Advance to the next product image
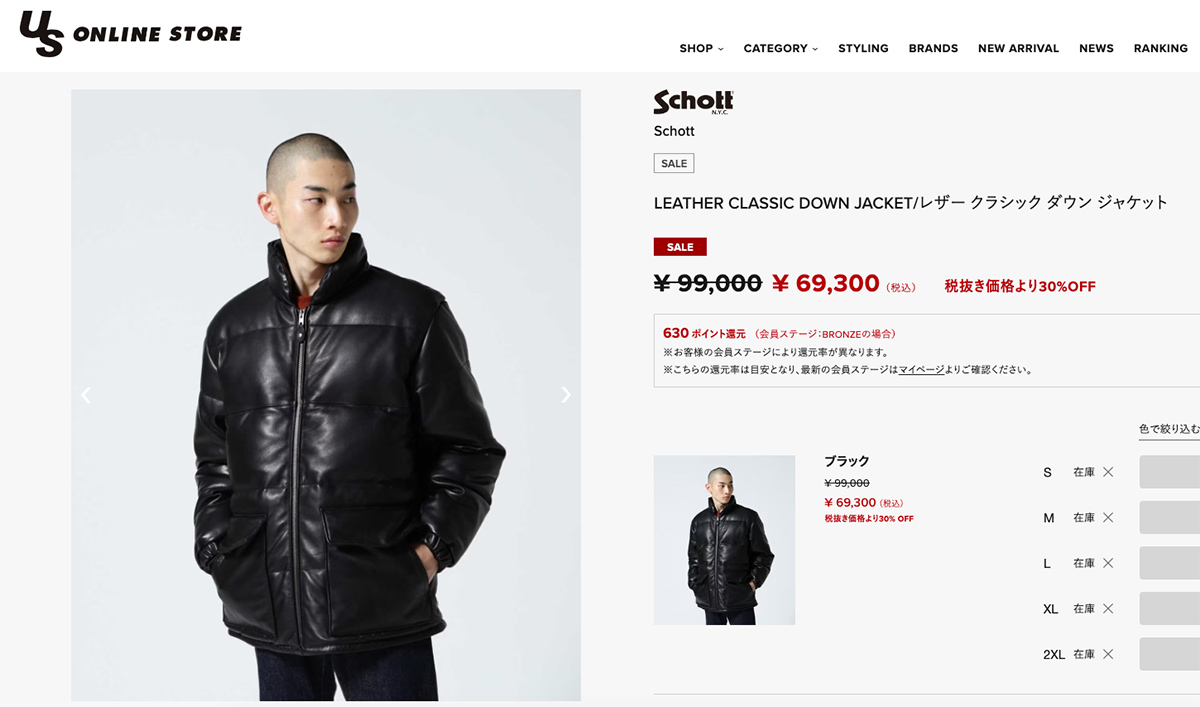 tap(566, 395)
